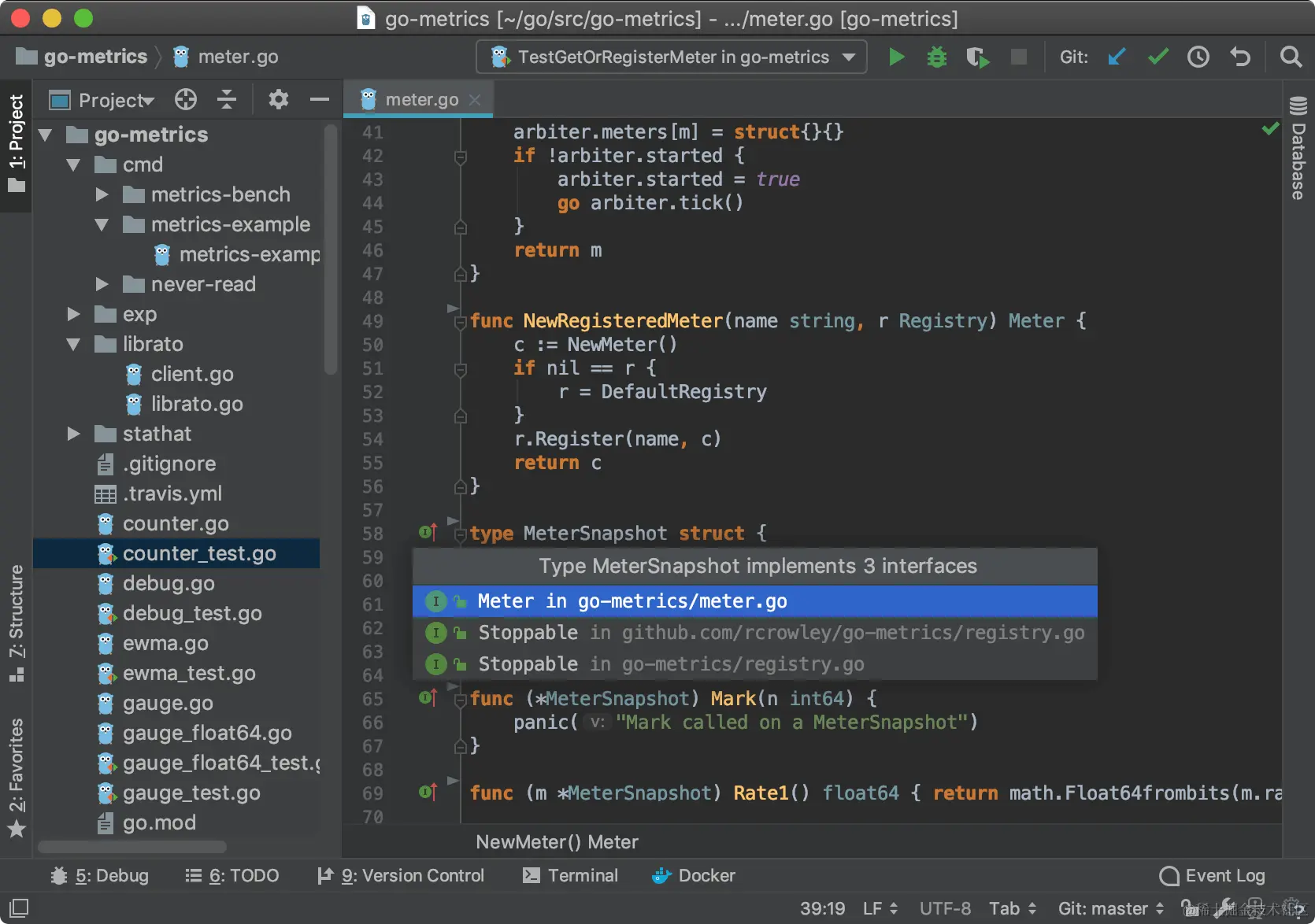1315x924 pixels.
Task: Open the Database side panel
Action: pyautogui.click(x=1298, y=149)
